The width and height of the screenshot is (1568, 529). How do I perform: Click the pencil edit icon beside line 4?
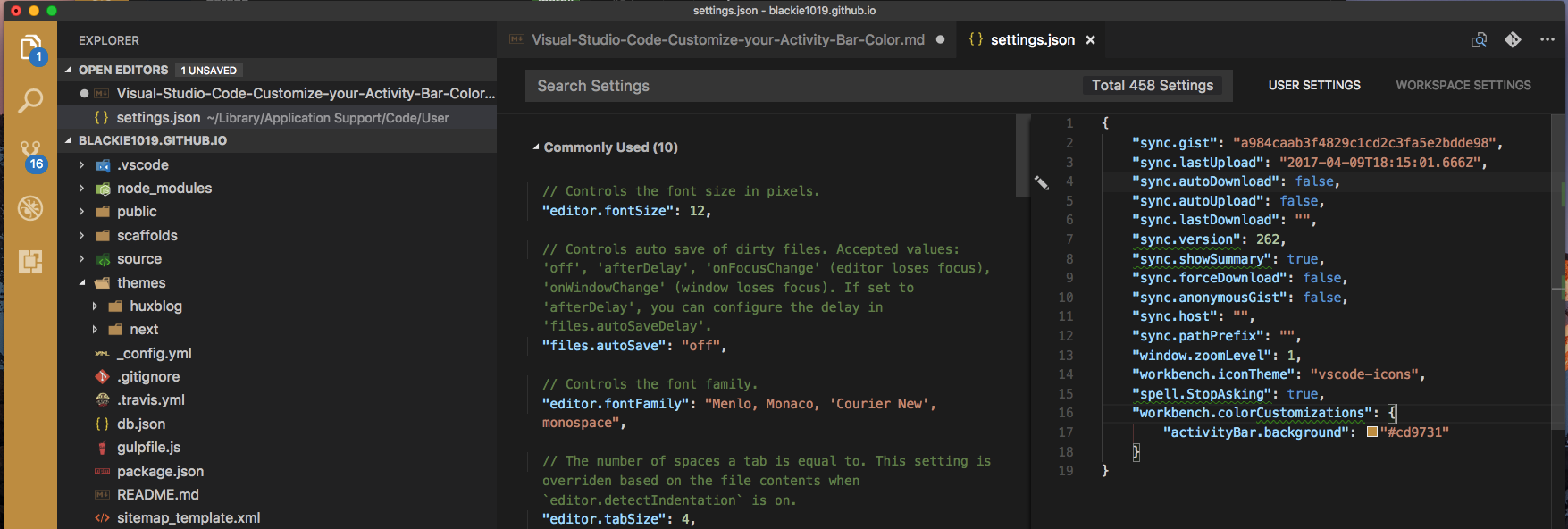pos(1042,182)
